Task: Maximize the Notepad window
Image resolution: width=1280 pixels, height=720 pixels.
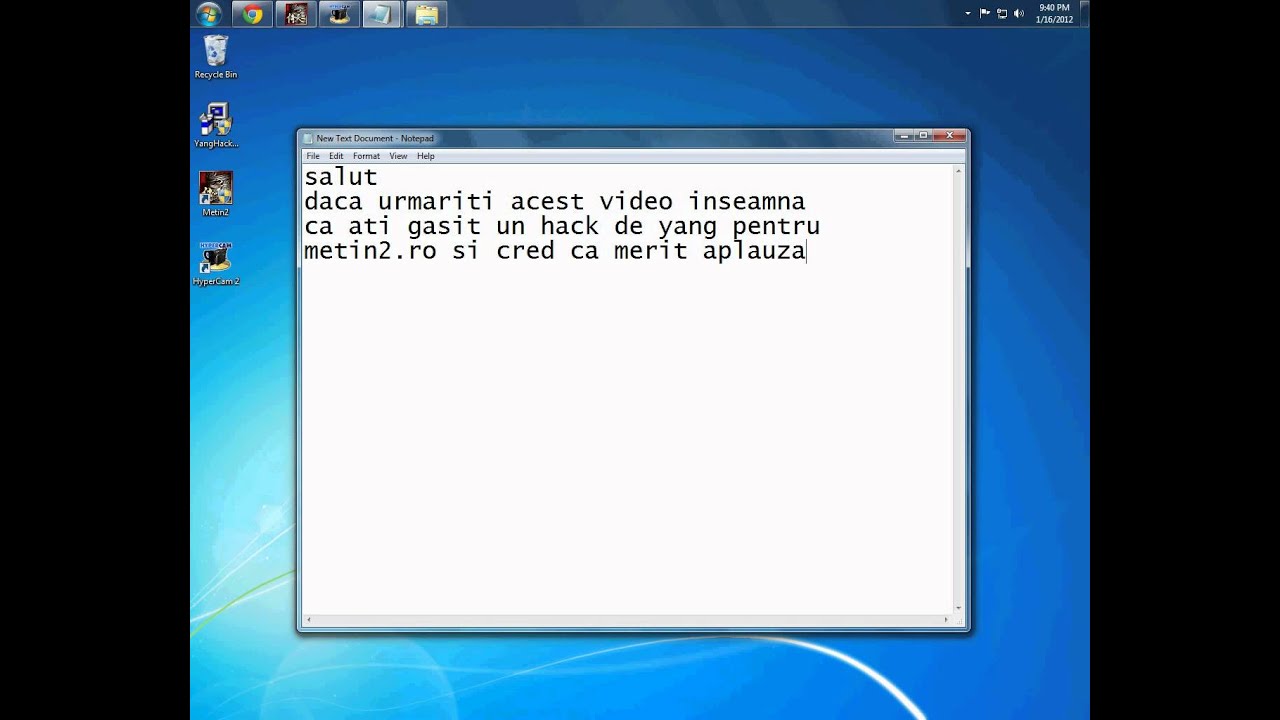Action: click(x=924, y=136)
